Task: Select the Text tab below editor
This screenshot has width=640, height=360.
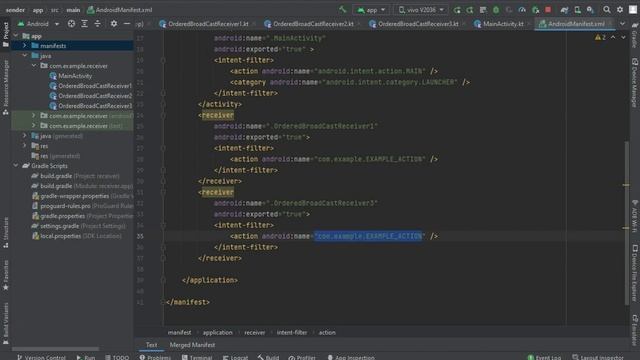Action: click(x=151, y=345)
